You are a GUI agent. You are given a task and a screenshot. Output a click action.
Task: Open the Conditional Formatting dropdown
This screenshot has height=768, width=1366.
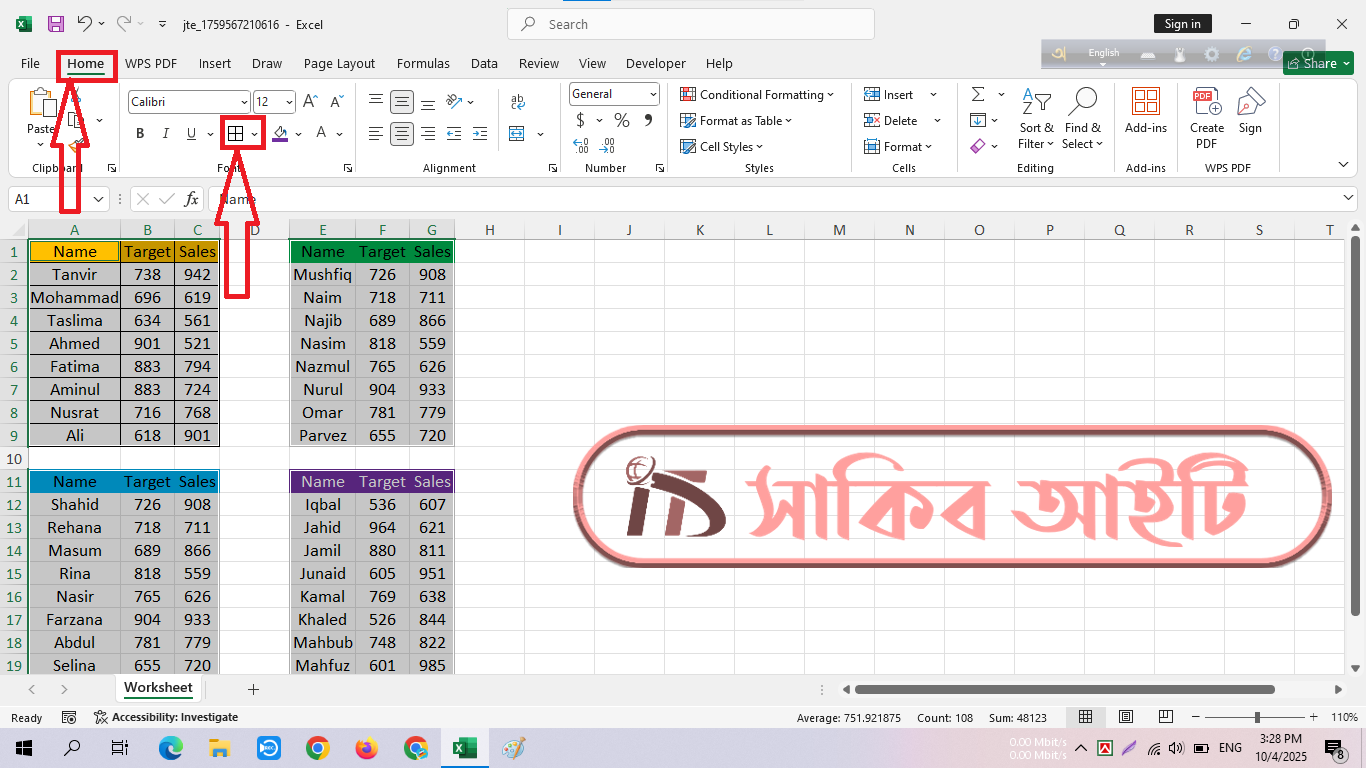pos(757,95)
